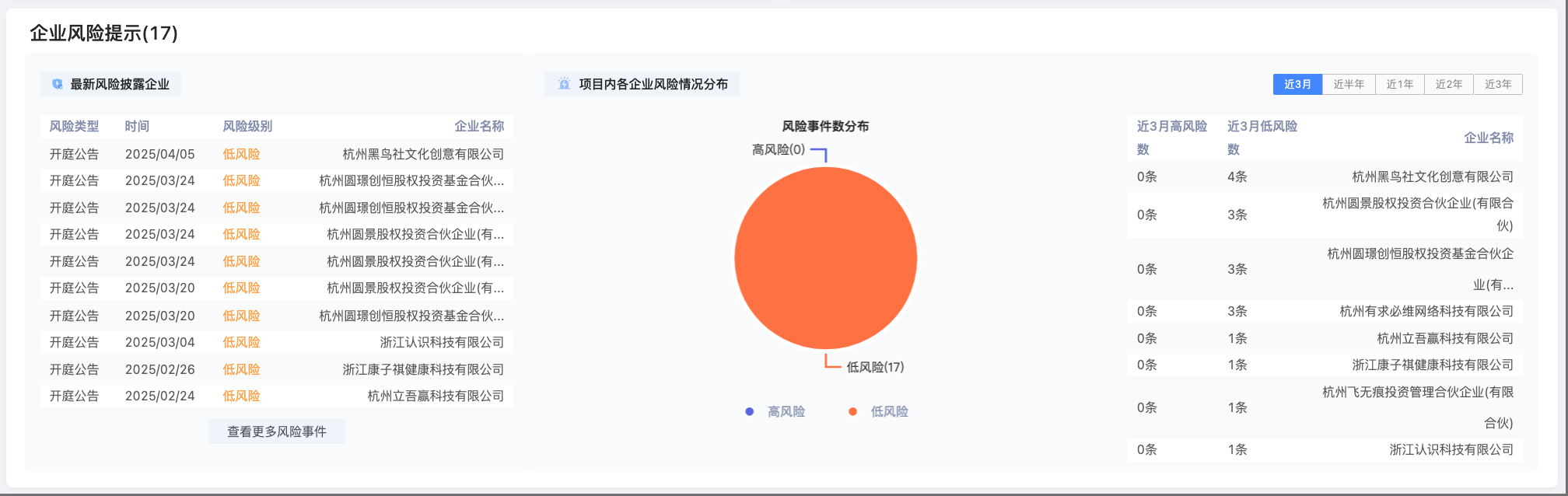Screen dimensions: 1568x496
Task: Click the alarm icon beside 项目内各企业风险情况分布
Action: point(564,84)
